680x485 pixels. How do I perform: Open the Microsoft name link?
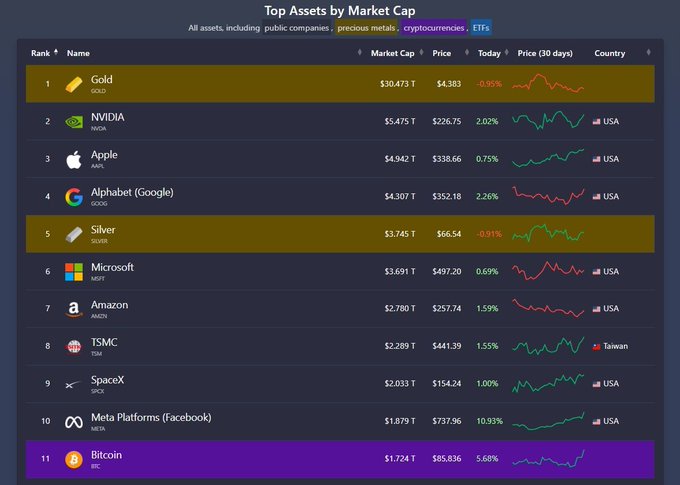click(x=112, y=267)
